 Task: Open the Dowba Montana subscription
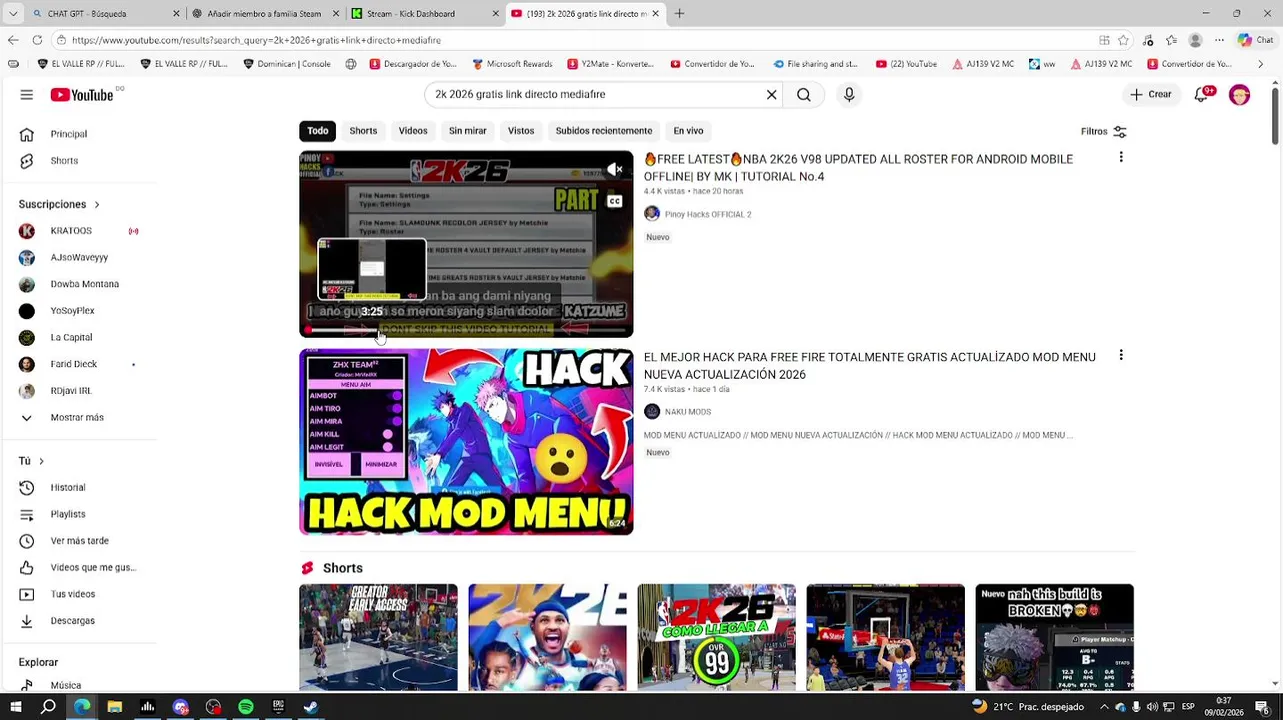click(84, 284)
